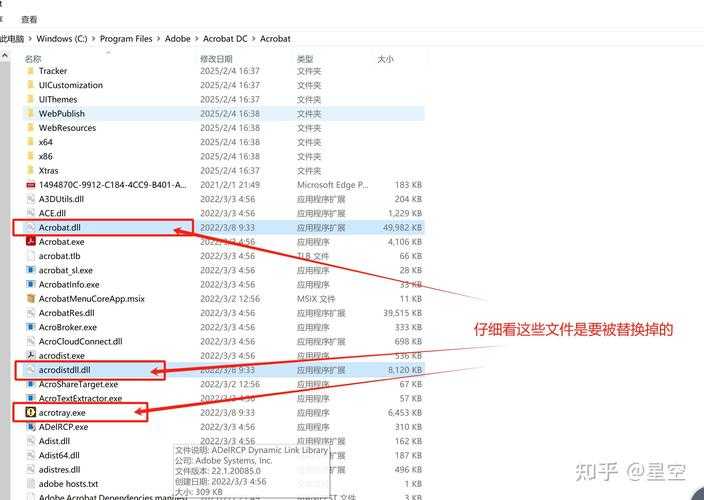
Task: Select the A3DUtils.dll file icon
Action: click(x=30, y=199)
